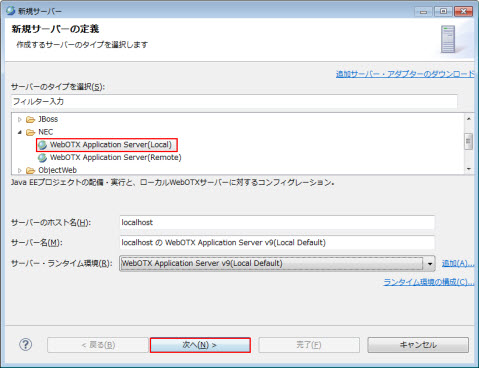Click the WebOTX Remote server globe icon
The height and width of the screenshot is (368, 479).
pyautogui.click(x=42, y=158)
